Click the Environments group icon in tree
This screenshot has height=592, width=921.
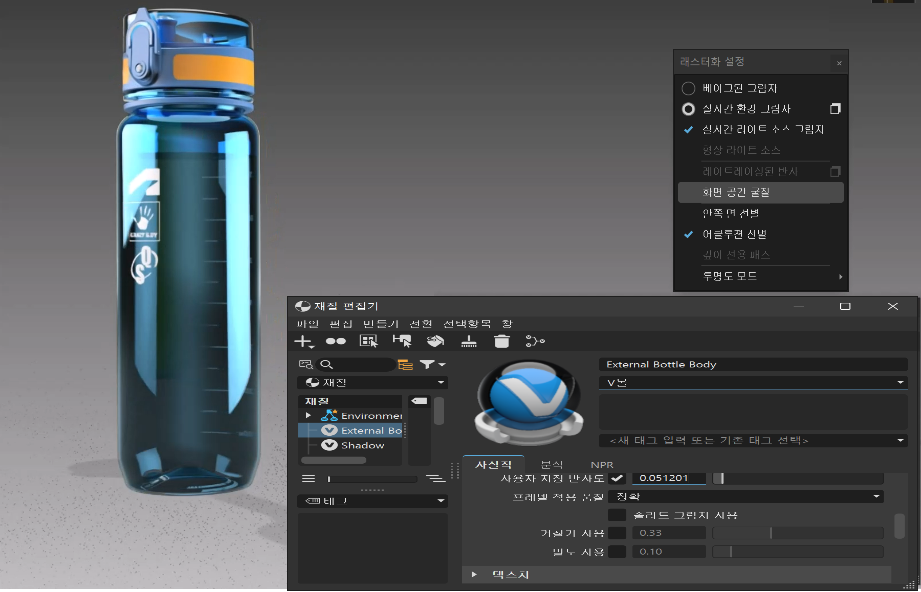[x=329, y=415]
